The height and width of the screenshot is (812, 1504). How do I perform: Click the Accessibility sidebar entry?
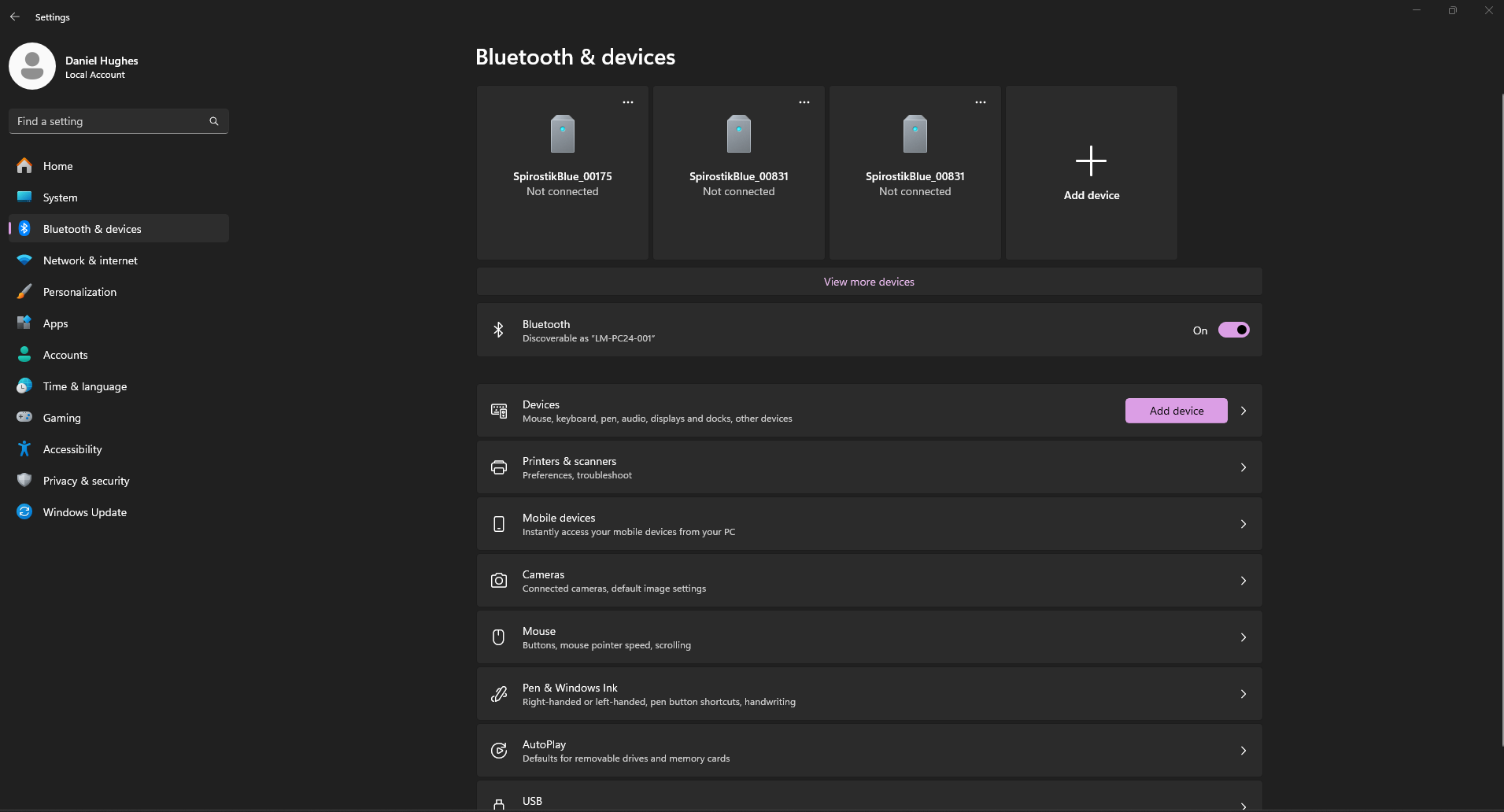119,448
